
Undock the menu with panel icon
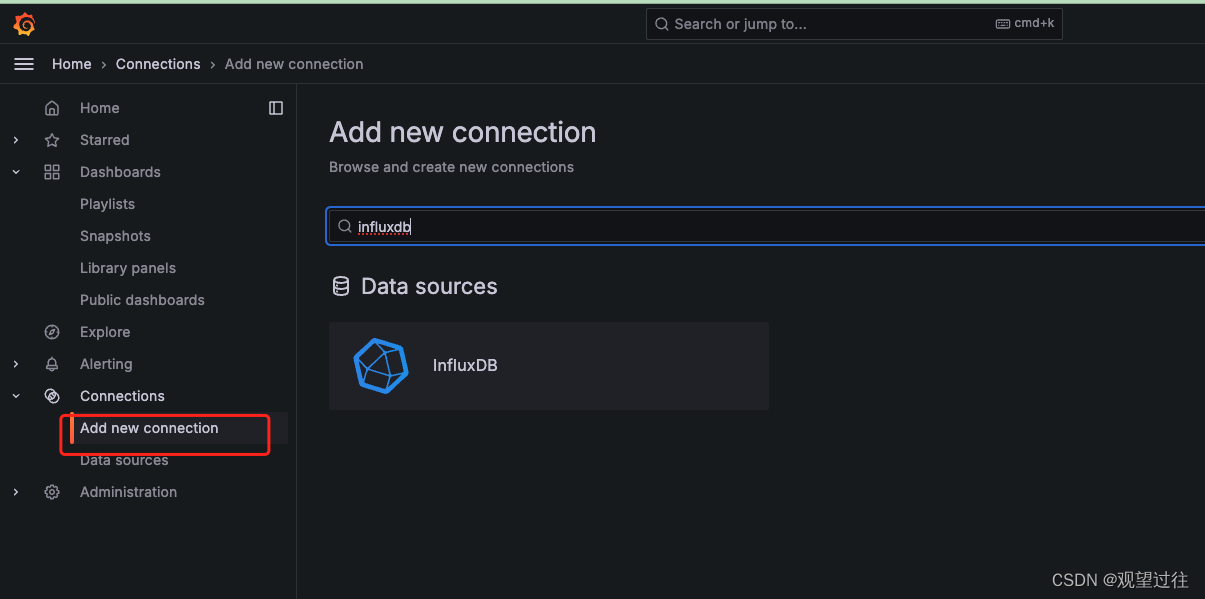[276, 108]
